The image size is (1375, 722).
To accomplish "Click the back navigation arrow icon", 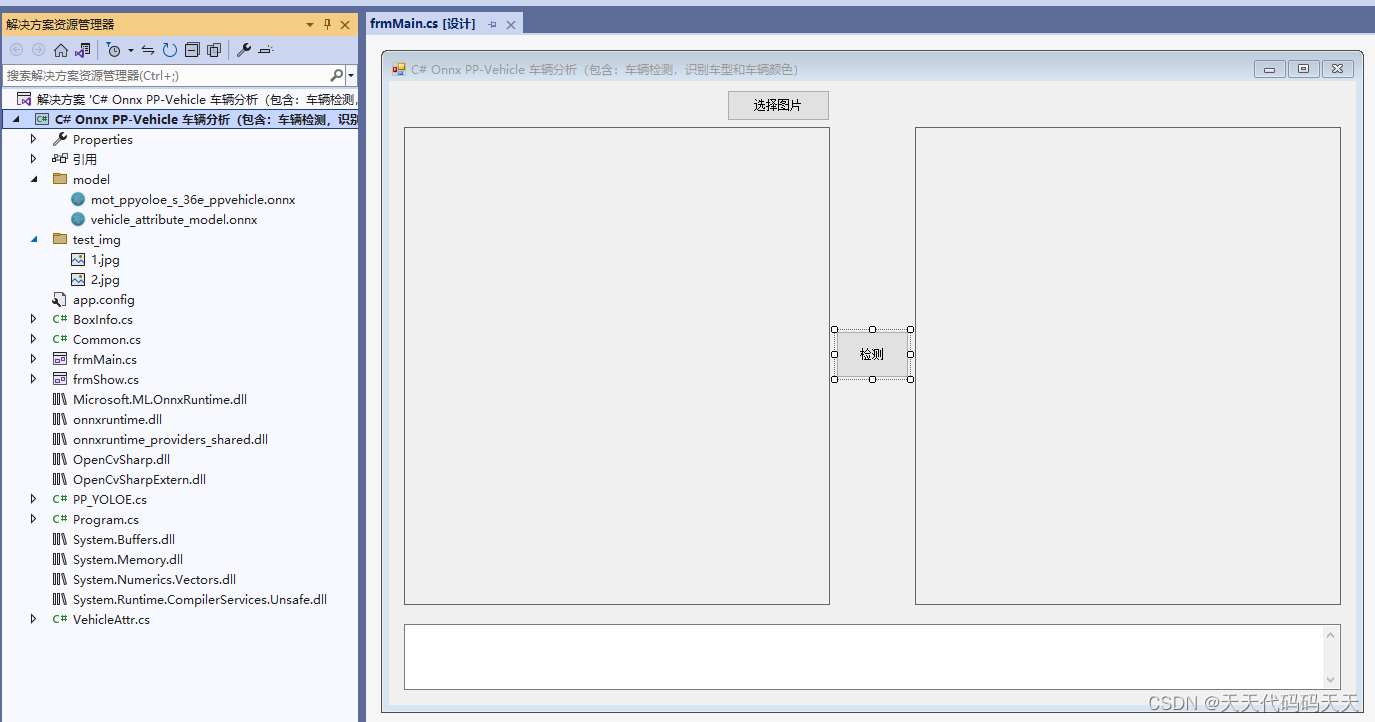I will pyautogui.click(x=16, y=50).
